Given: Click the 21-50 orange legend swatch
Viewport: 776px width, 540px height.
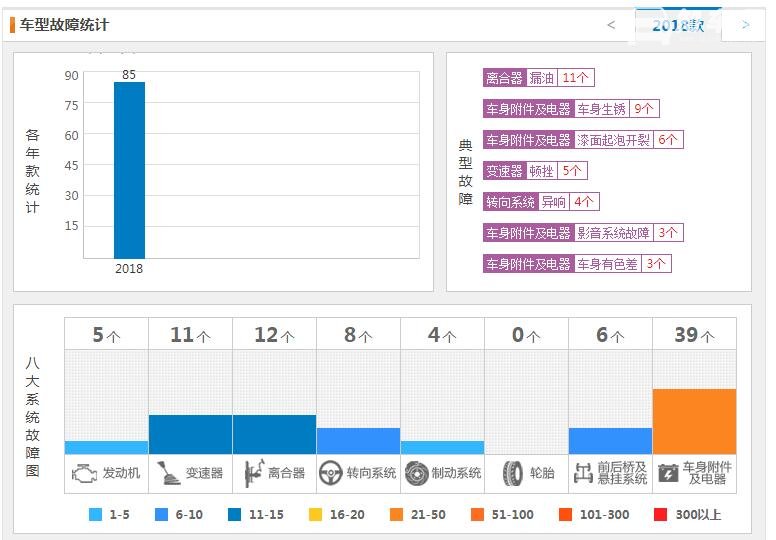Looking at the screenshot, I should click(396, 514).
